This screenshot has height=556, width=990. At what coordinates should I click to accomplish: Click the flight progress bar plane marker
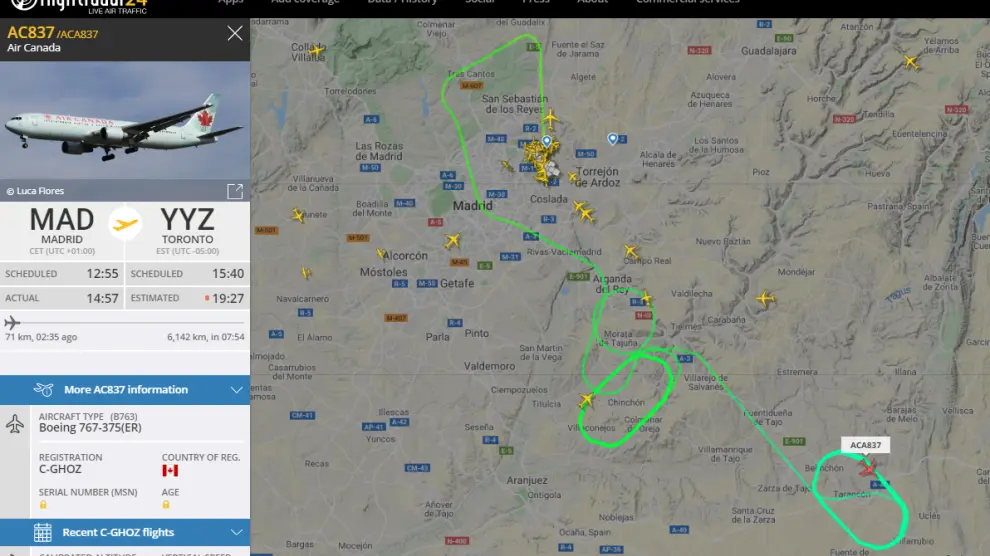click(12, 322)
